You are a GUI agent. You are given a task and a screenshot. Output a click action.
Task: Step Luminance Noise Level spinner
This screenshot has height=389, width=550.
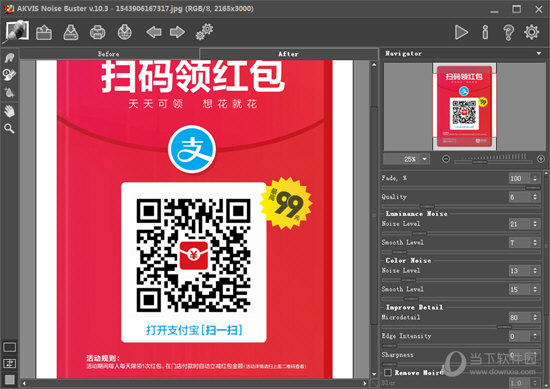point(535,224)
